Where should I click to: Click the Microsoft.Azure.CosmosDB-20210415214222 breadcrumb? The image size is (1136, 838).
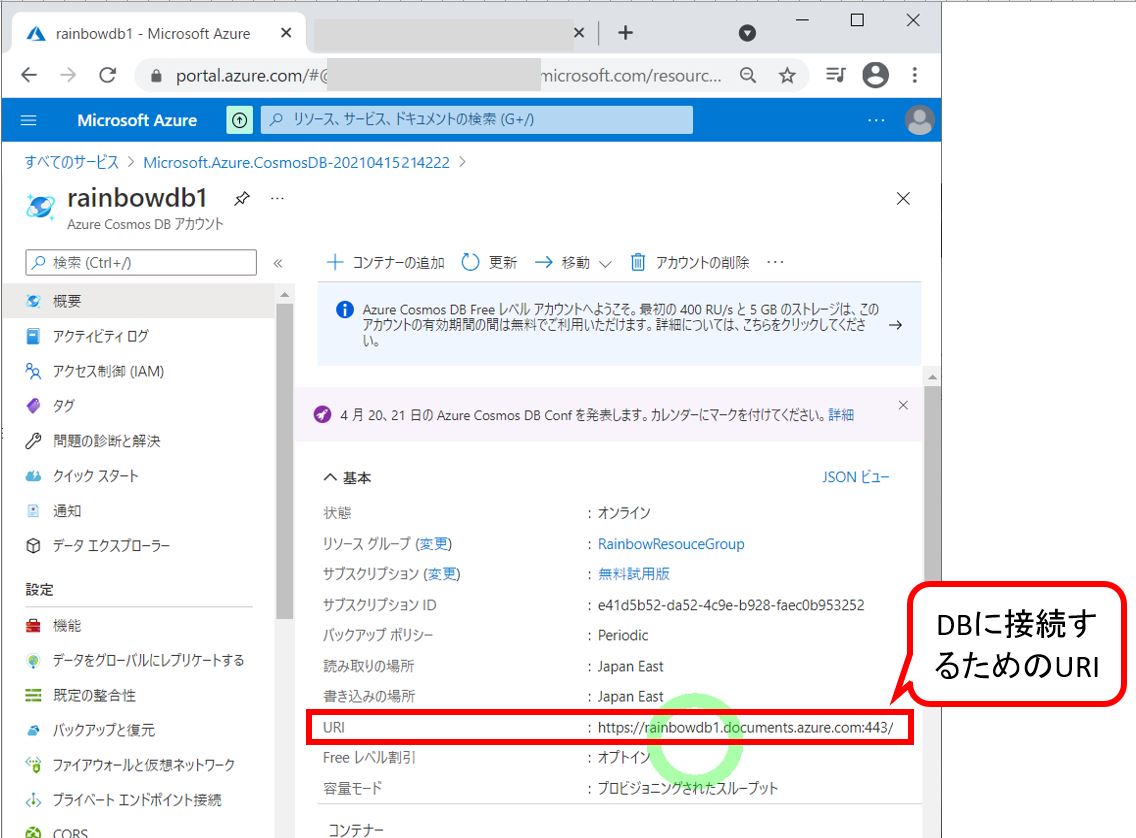pyautogui.click(x=296, y=162)
